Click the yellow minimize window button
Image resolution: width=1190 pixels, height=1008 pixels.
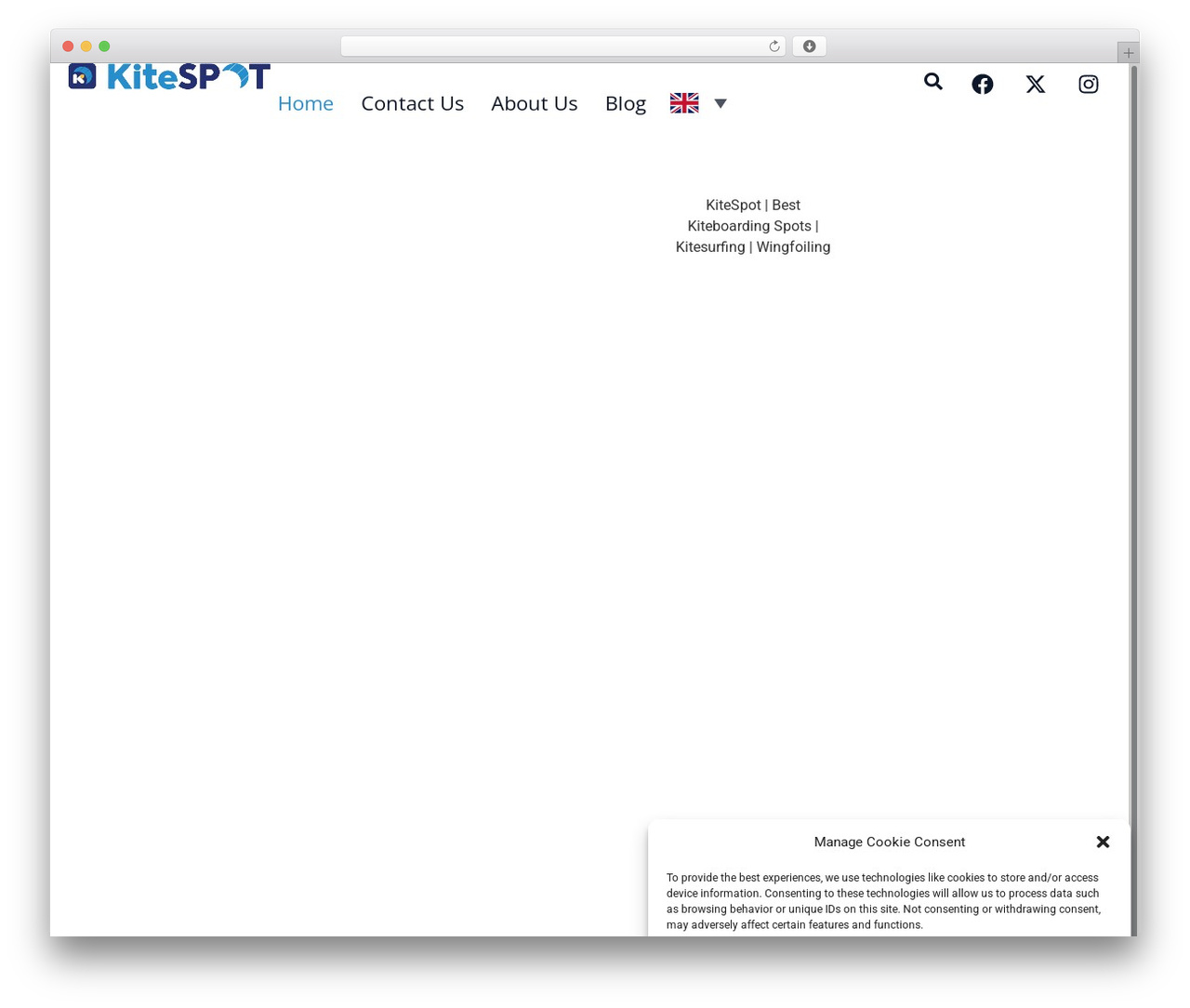click(x=86, y=46)
